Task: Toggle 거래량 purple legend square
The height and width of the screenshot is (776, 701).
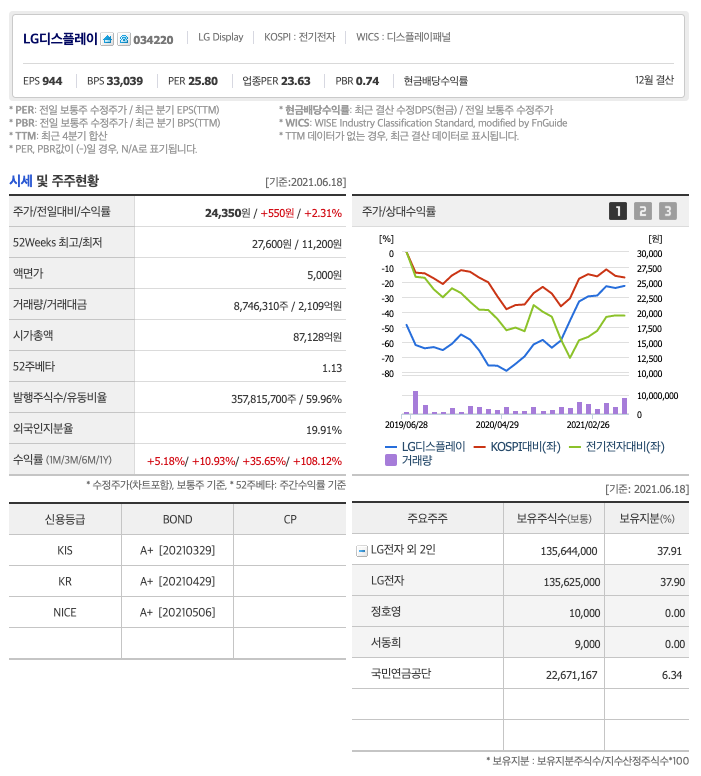Action: click(391, 460)
